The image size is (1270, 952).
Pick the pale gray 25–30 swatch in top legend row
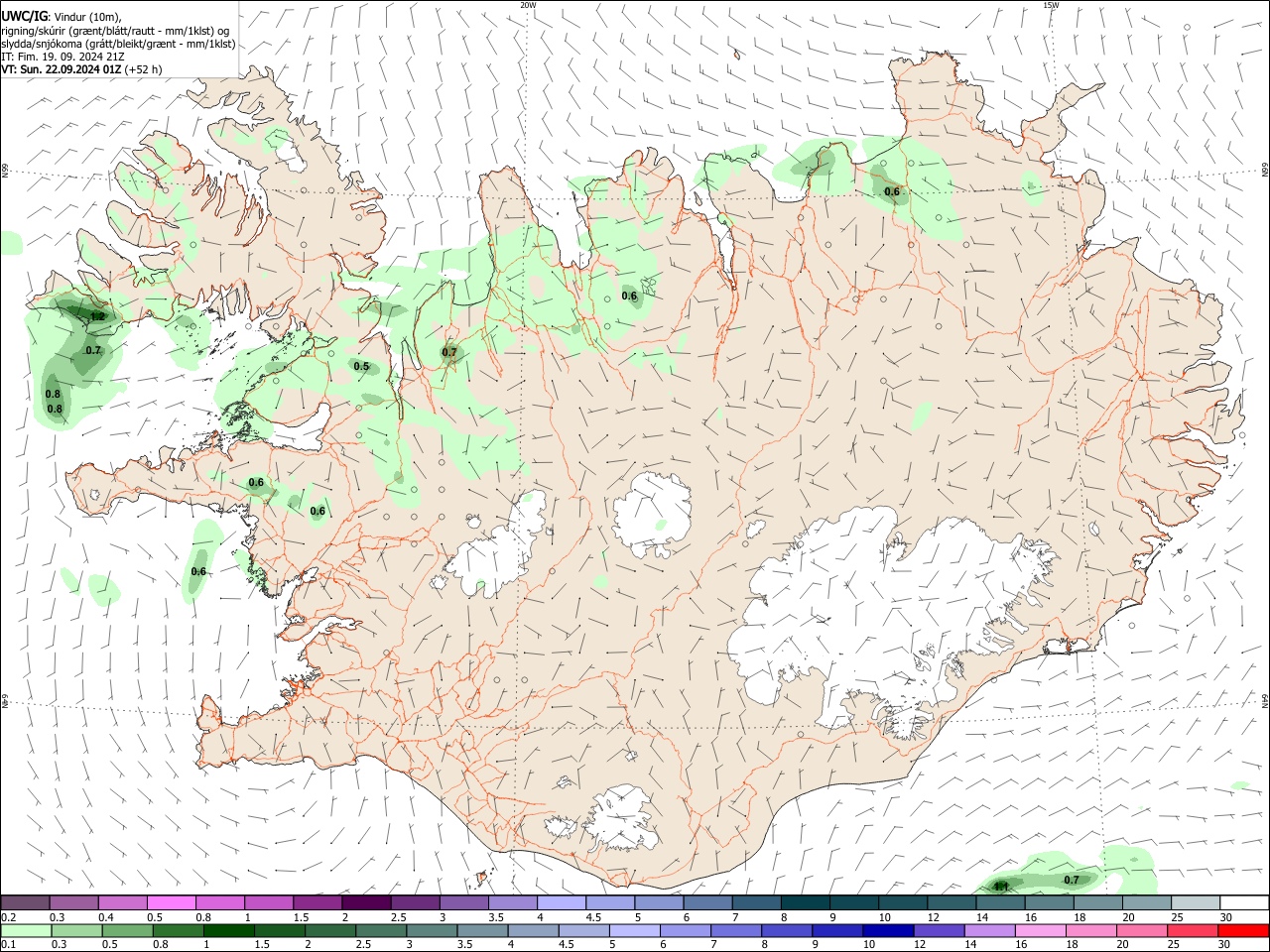click(x=1195, y=902)
